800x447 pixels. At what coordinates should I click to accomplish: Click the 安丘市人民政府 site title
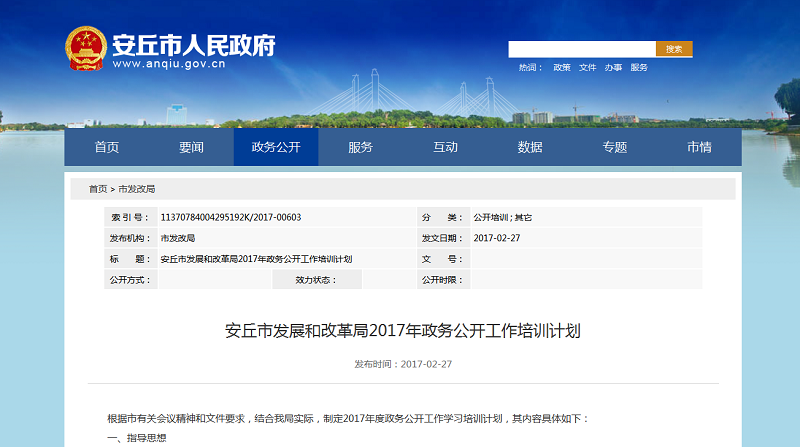click(194, 45)
